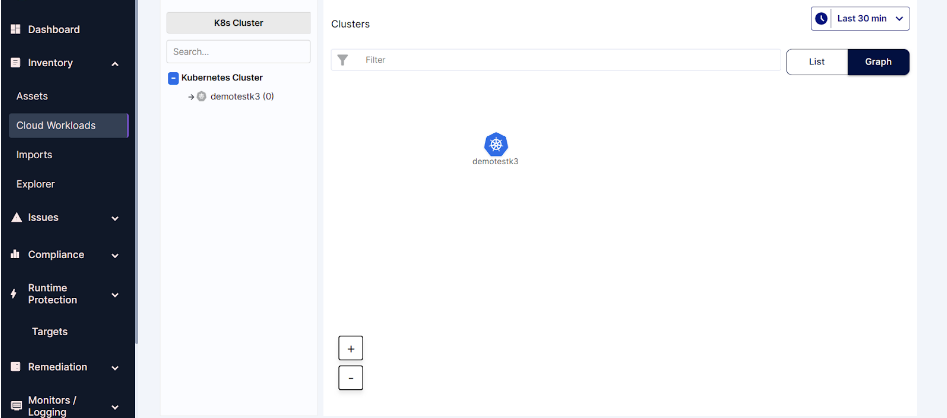Focus the Filter input field

click(x=556, y=60)
